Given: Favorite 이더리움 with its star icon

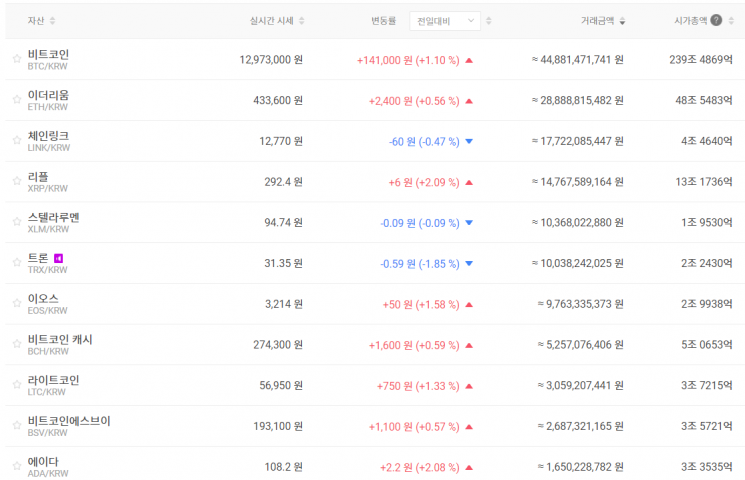Looking at the screenshot, I should click(x=17, y=99).
